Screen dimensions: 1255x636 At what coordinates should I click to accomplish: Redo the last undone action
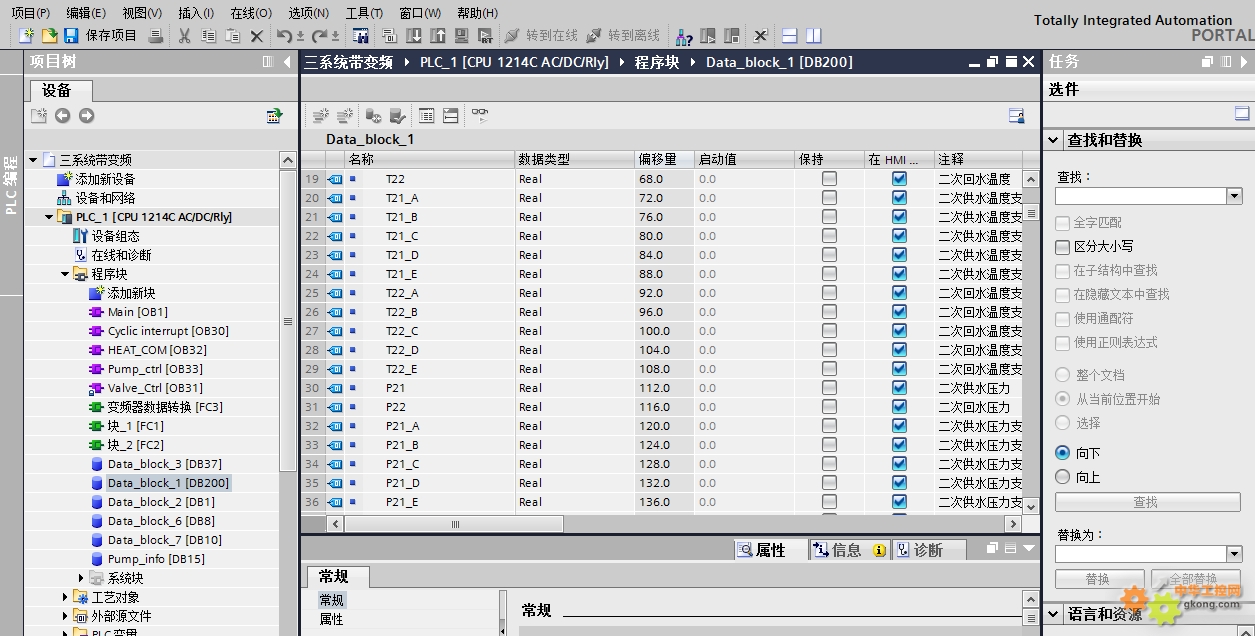pos(320,36)
